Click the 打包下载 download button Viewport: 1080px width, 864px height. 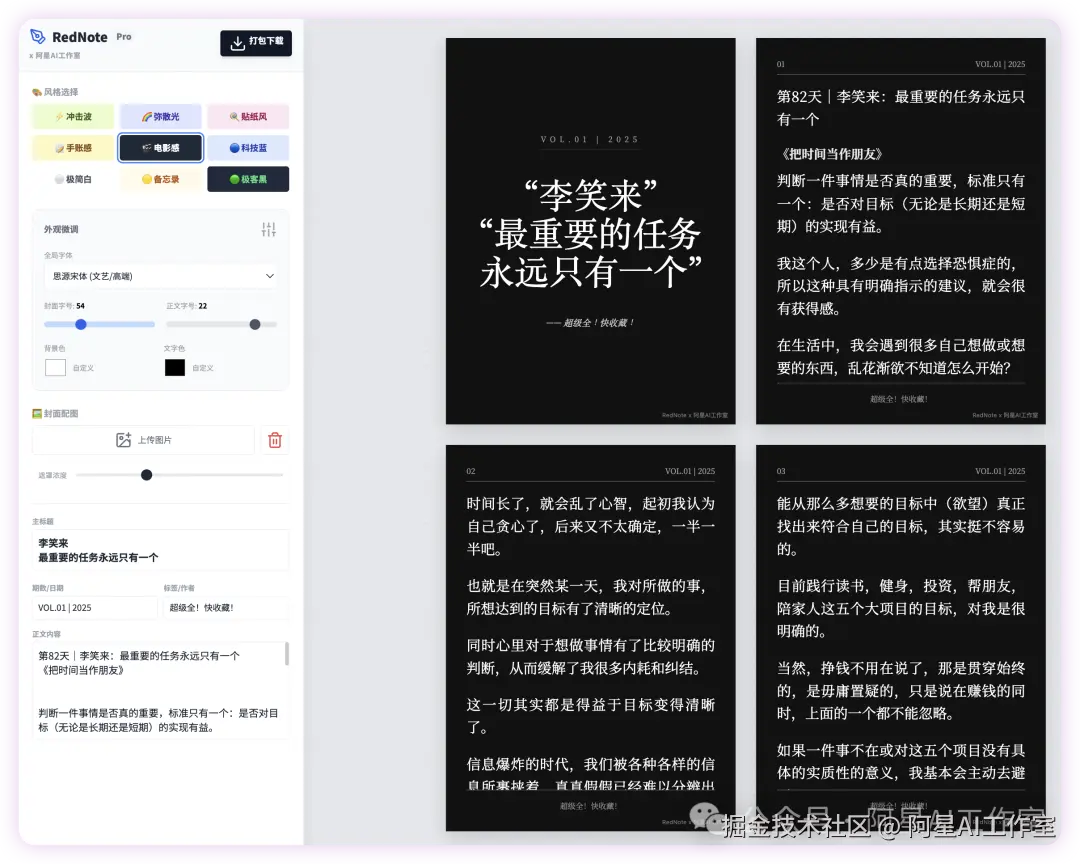(256, 44)
